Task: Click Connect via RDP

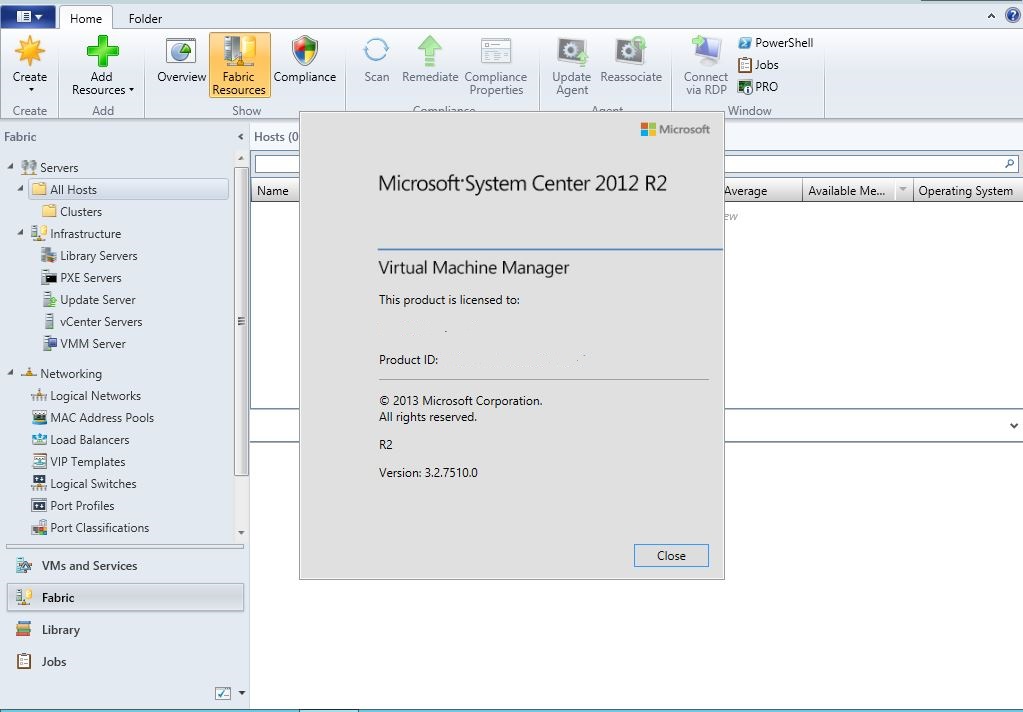Action: (706, 65)
